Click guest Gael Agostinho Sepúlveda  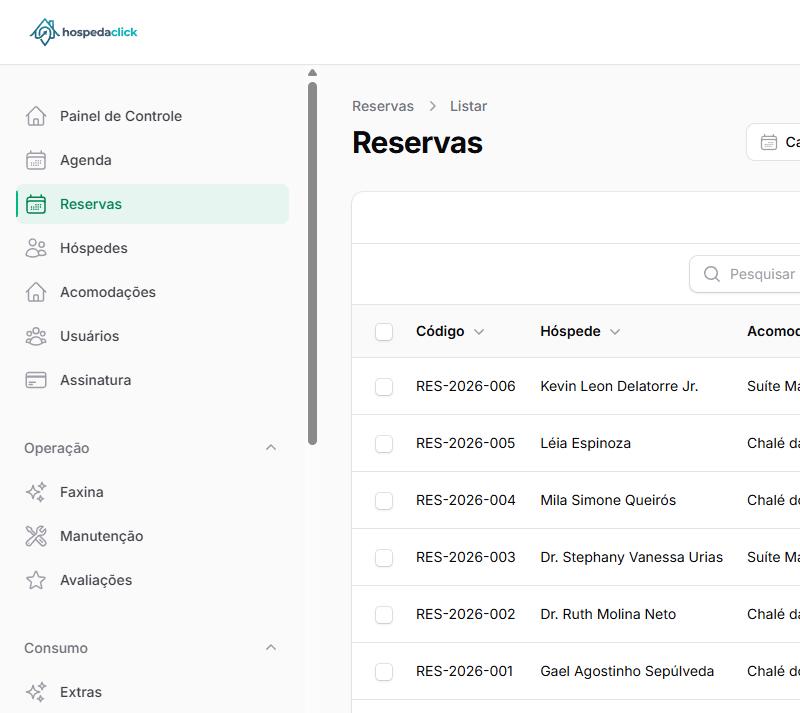(x=627, y=671)
